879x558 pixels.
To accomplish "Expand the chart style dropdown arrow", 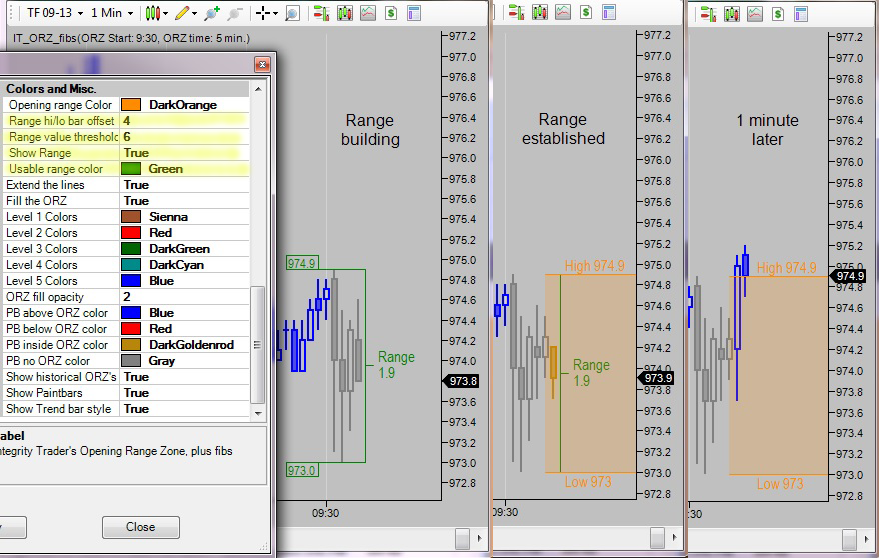I will pyautogui.click(x=165, y=13).
